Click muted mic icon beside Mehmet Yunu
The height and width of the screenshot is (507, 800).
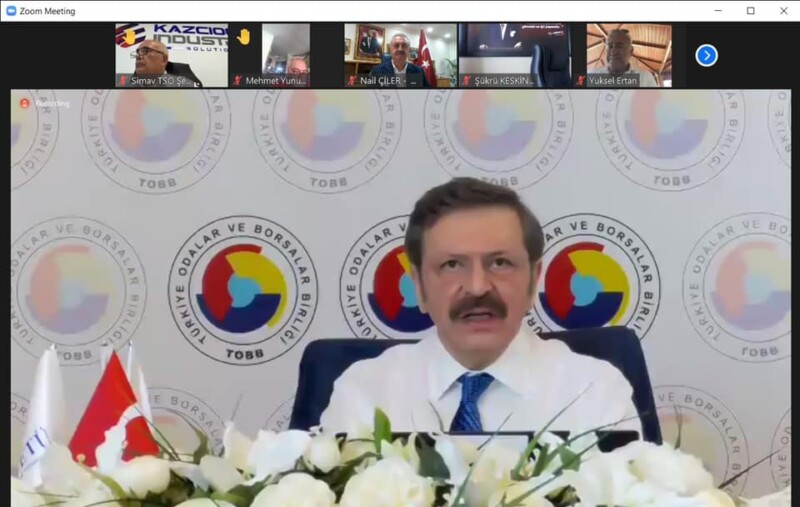[x=237, y=81]
